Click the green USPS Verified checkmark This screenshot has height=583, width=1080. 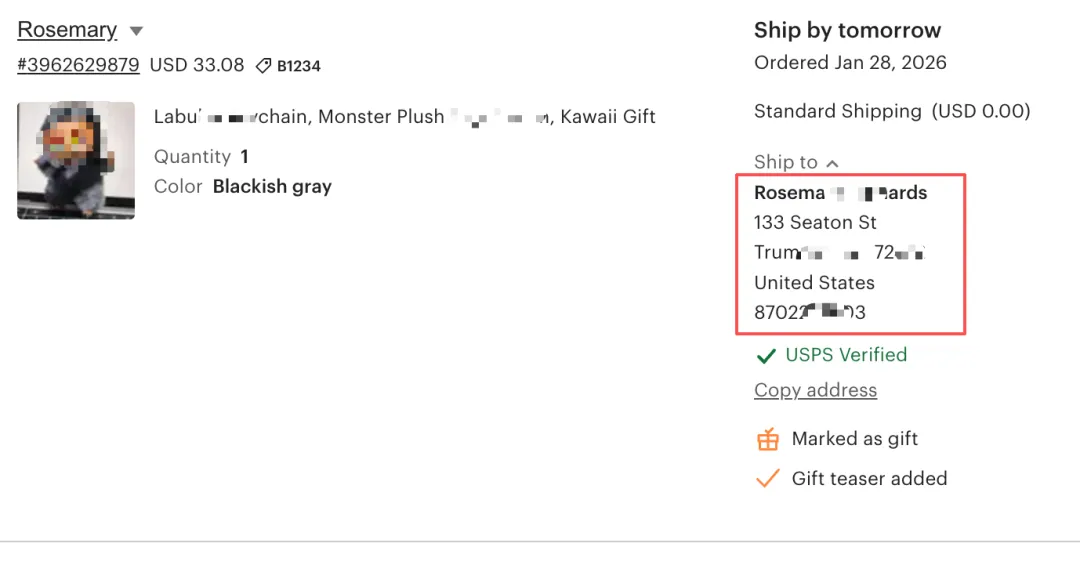pos(766,356)
